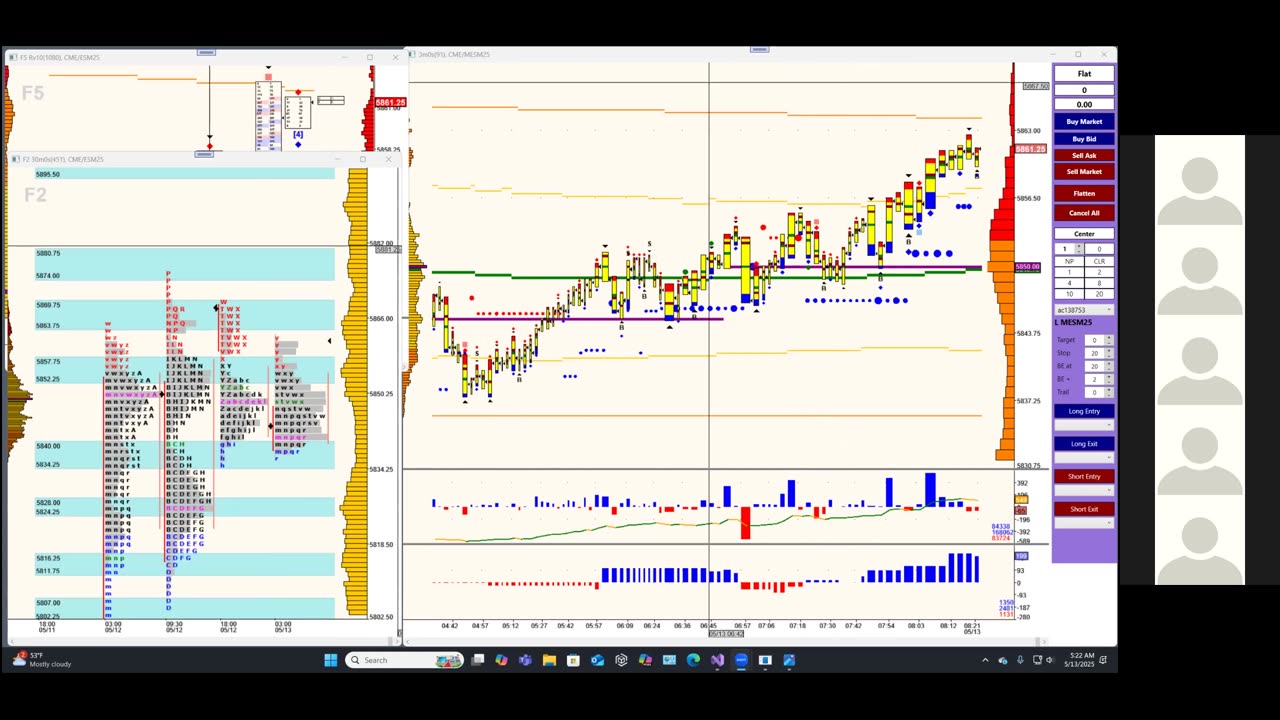The image size is (1280, 720).
Task: Open Microsoft Edge from taskbar
Action: point(693,660)
